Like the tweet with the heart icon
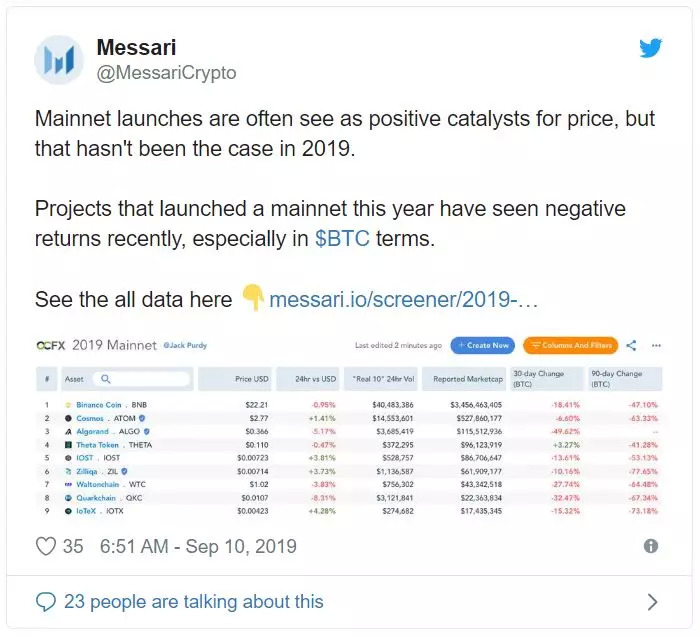Image resolution: width=700 pixels, height=638 pixels. [x=46, y=546]
